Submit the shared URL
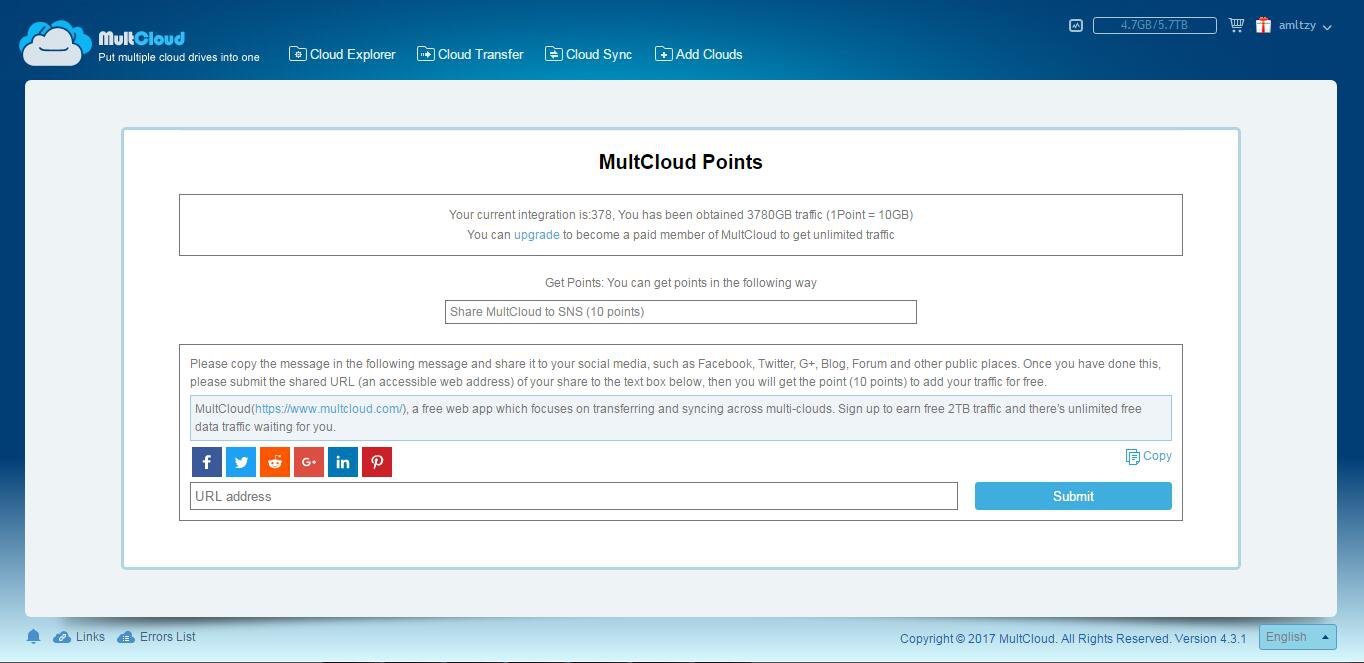Image resolution: width=1364 pixels, height=663 pixels. click(1073, 496)
